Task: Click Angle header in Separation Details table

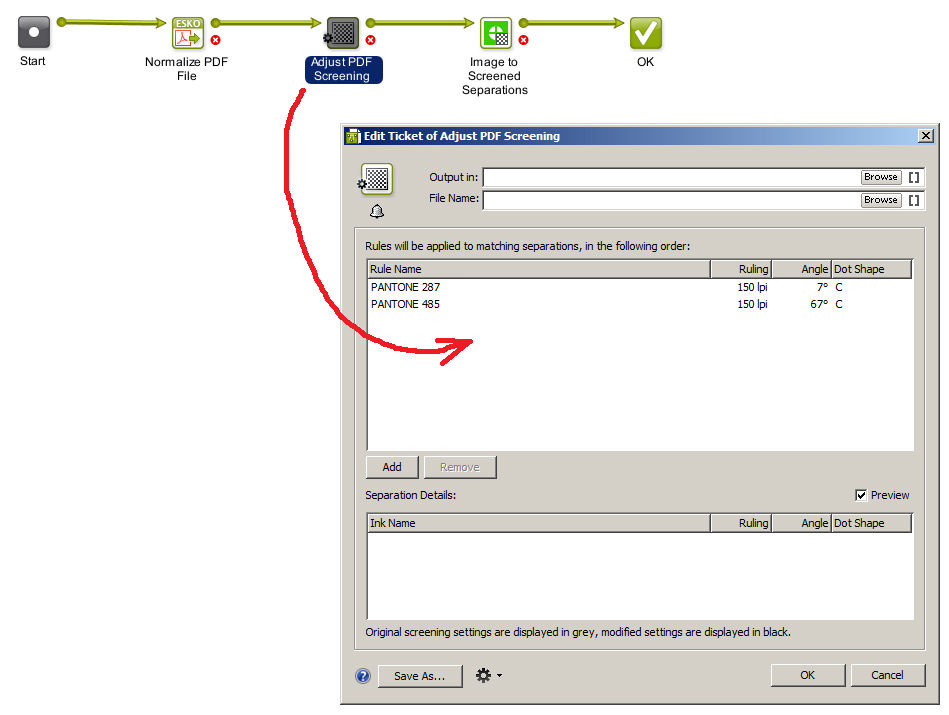Action: tap(801, 523)
